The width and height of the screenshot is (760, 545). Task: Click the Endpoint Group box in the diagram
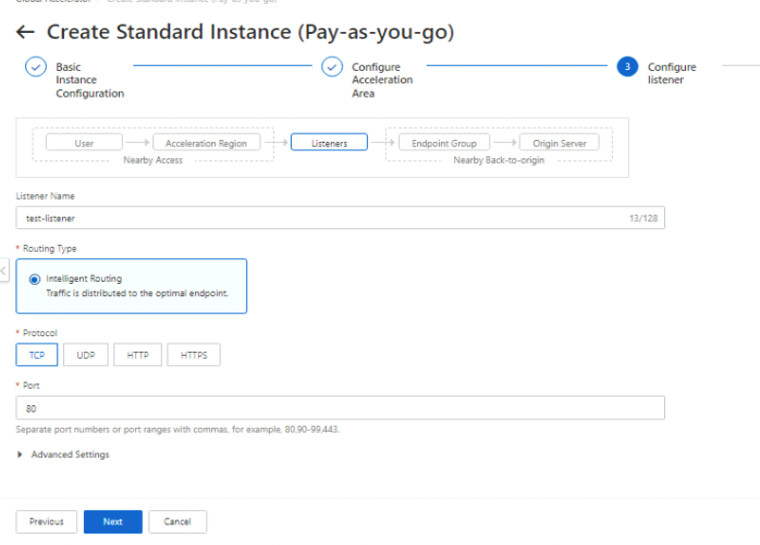pos(444,143)
